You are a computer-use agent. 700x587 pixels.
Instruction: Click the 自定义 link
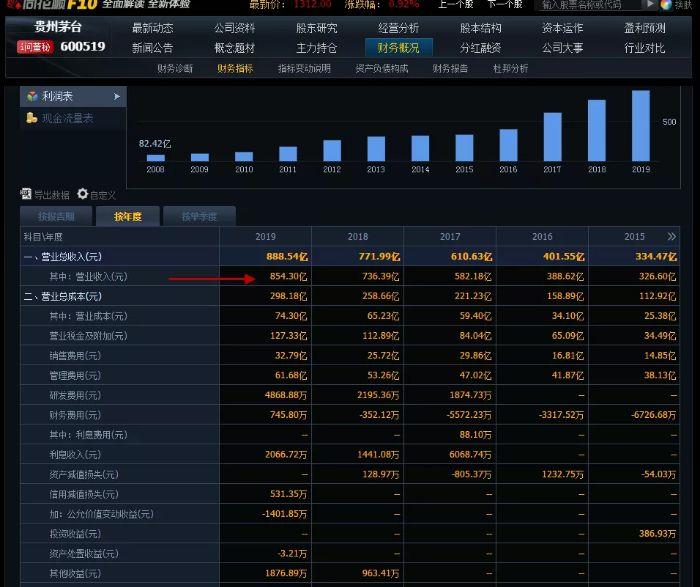pyautogui.click(x=103, y=195)
